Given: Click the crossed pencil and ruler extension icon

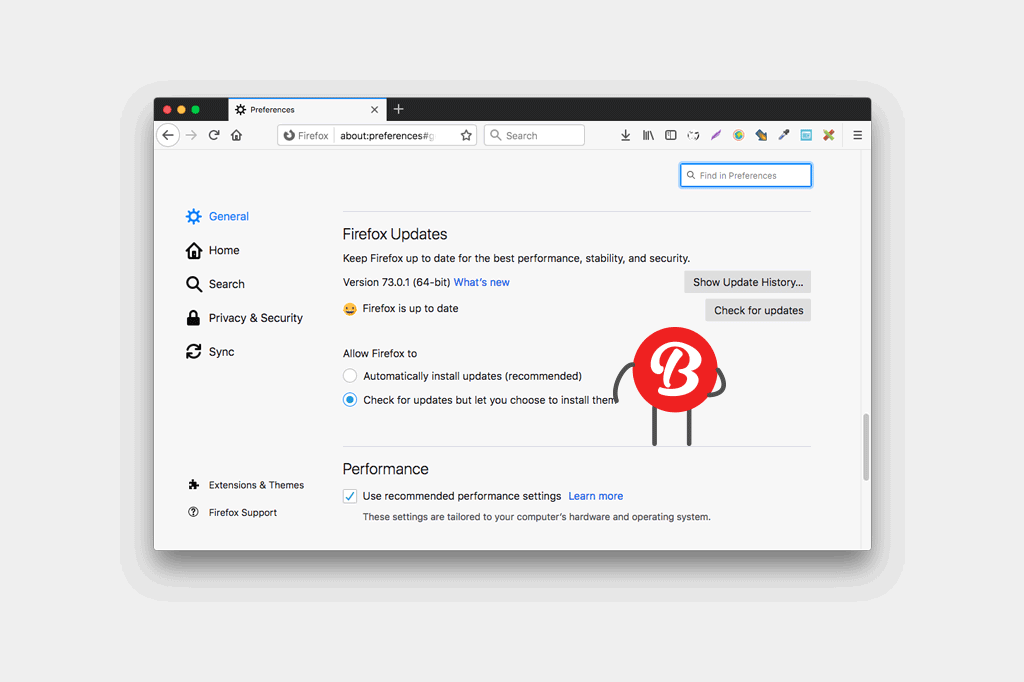Looking at the screenshot, I should (x=829, y=135).
